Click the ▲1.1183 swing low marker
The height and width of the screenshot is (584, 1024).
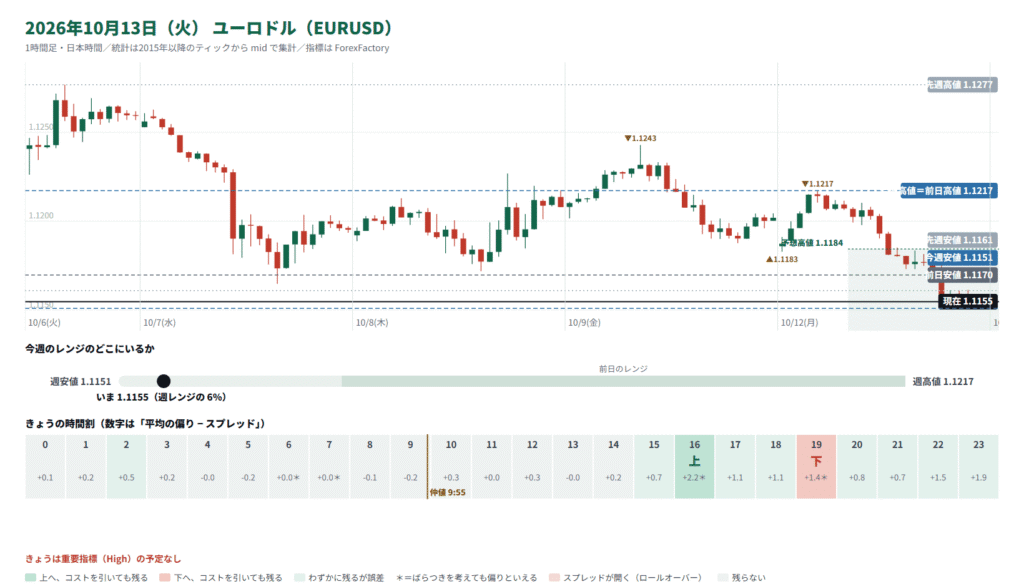click(782, 259)
